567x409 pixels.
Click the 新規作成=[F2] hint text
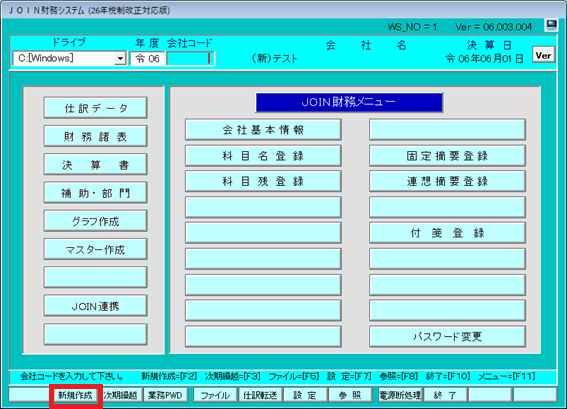tap(169, 376)
